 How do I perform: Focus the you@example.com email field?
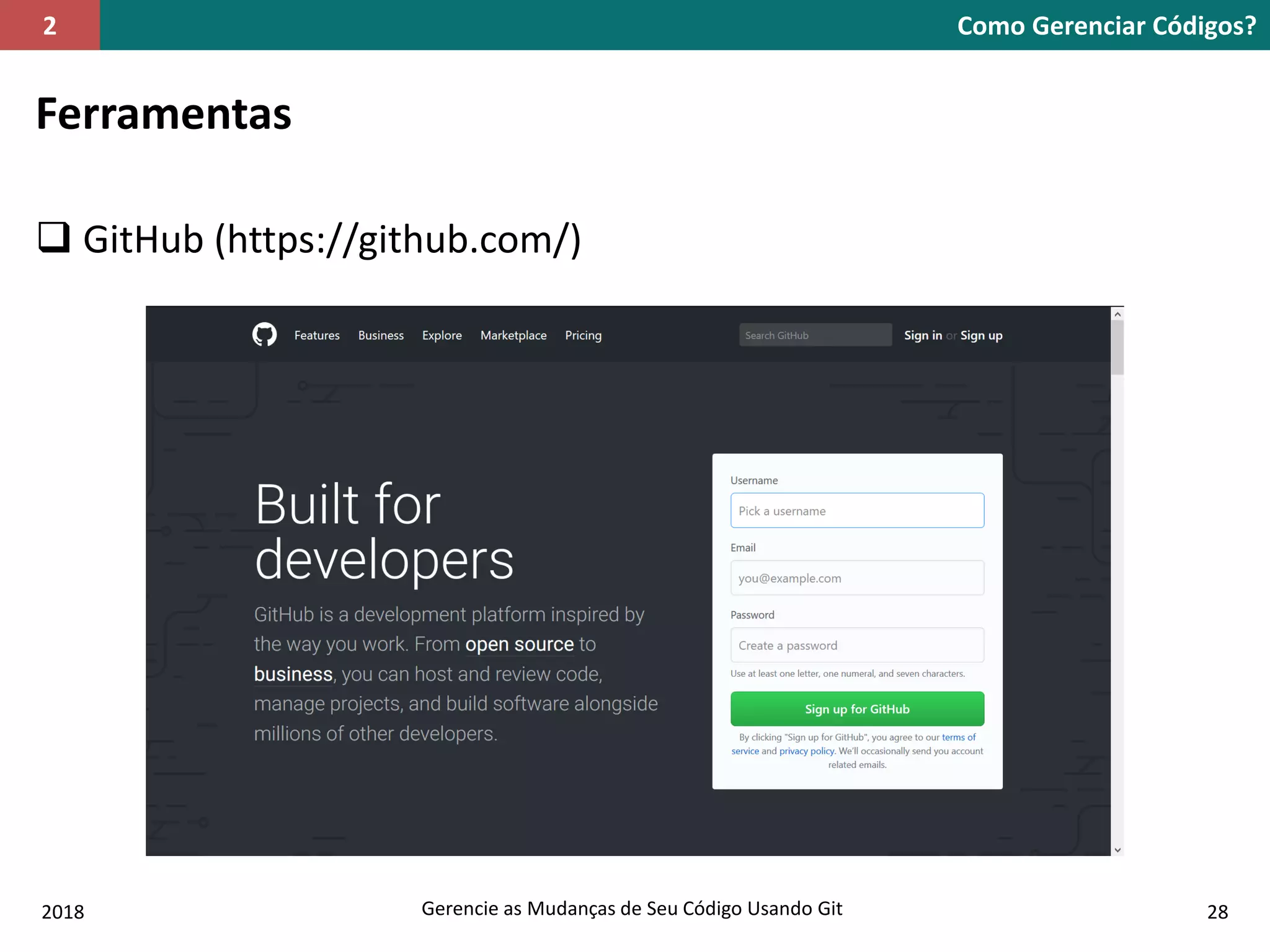click(x=857, y=578)
